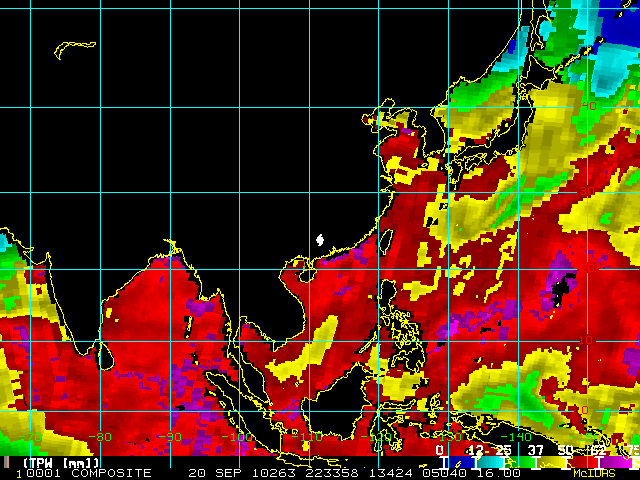The width and height of the screenshot is (640, 480).
Task: Click the Sri Lanka island outline
Action: [x=105, y=356]
